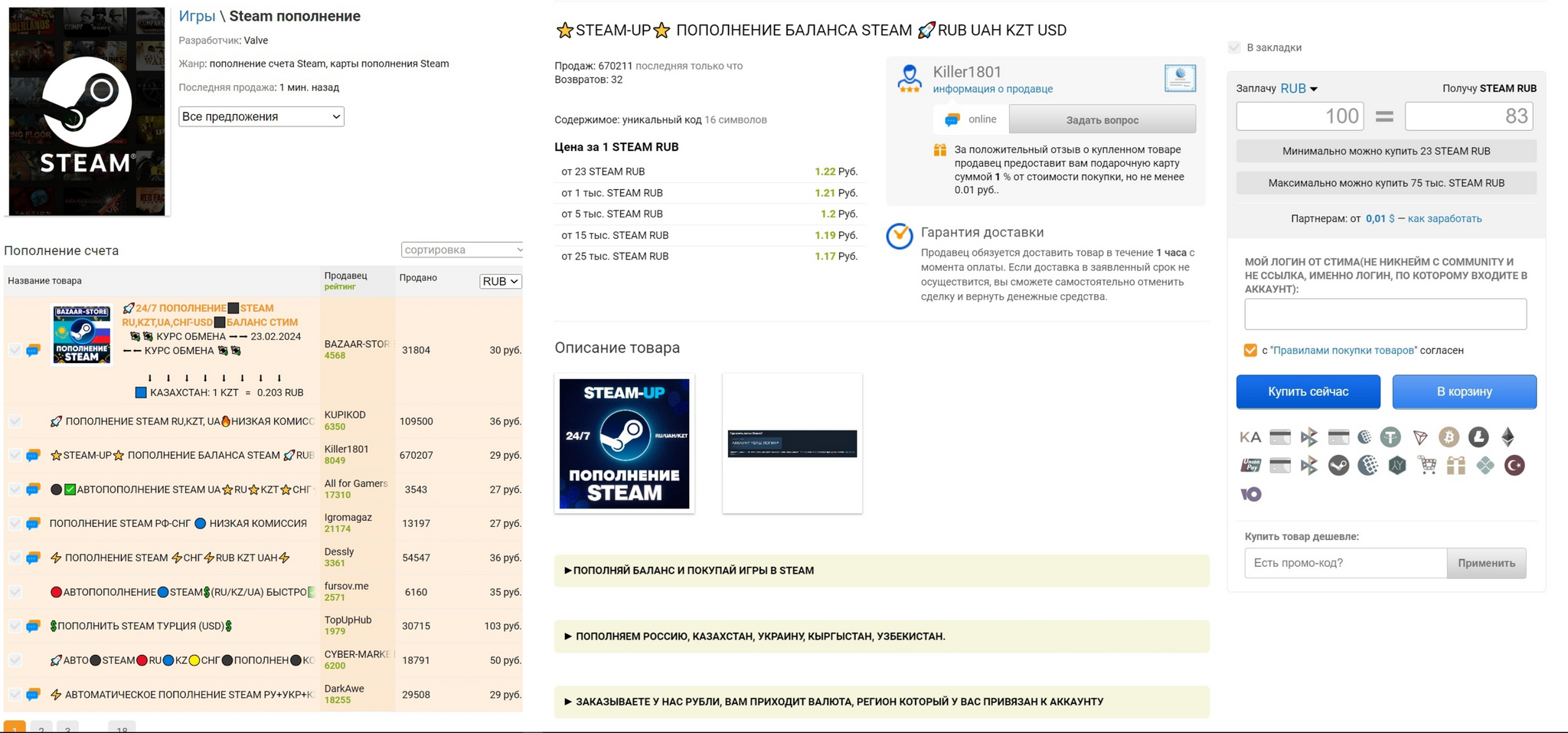Open the STEAM-UP пополнение thumbnail image
This screenshot has width=1568, height=733.
click(624, 443)
